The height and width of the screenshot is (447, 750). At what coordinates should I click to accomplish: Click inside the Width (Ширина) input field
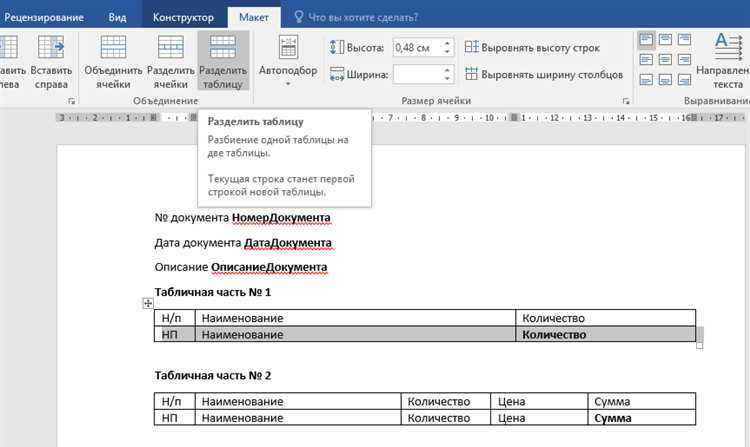pos(415,74)
